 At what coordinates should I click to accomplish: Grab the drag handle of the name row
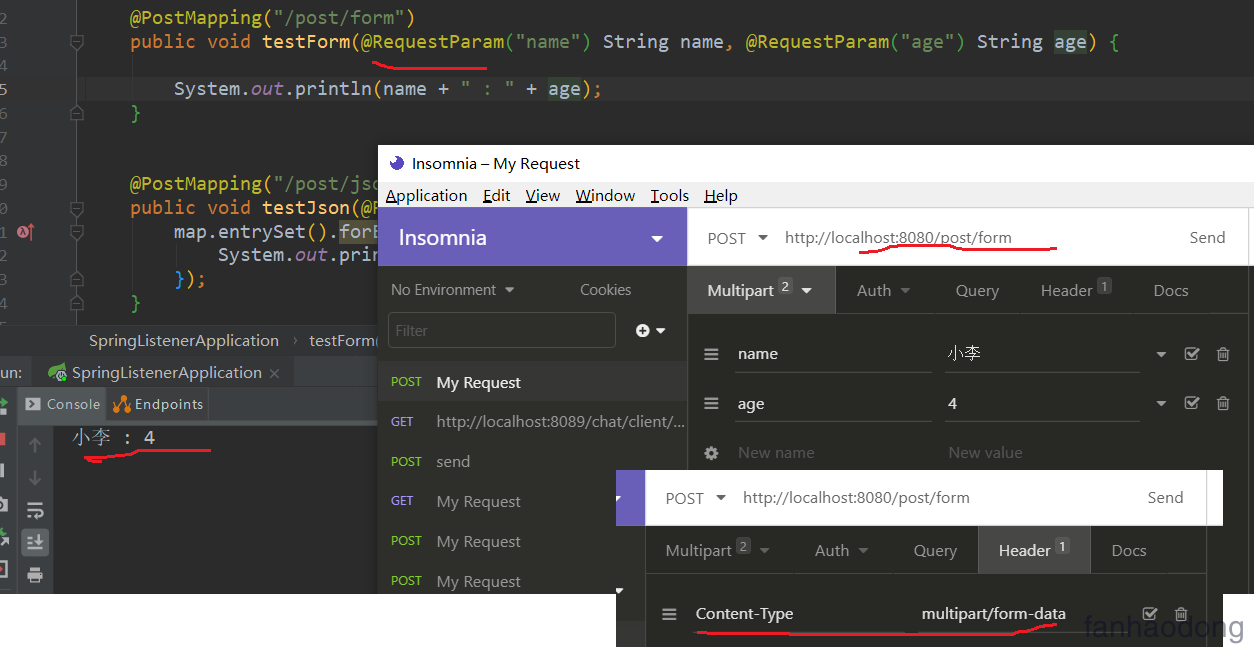coord(711,354)
